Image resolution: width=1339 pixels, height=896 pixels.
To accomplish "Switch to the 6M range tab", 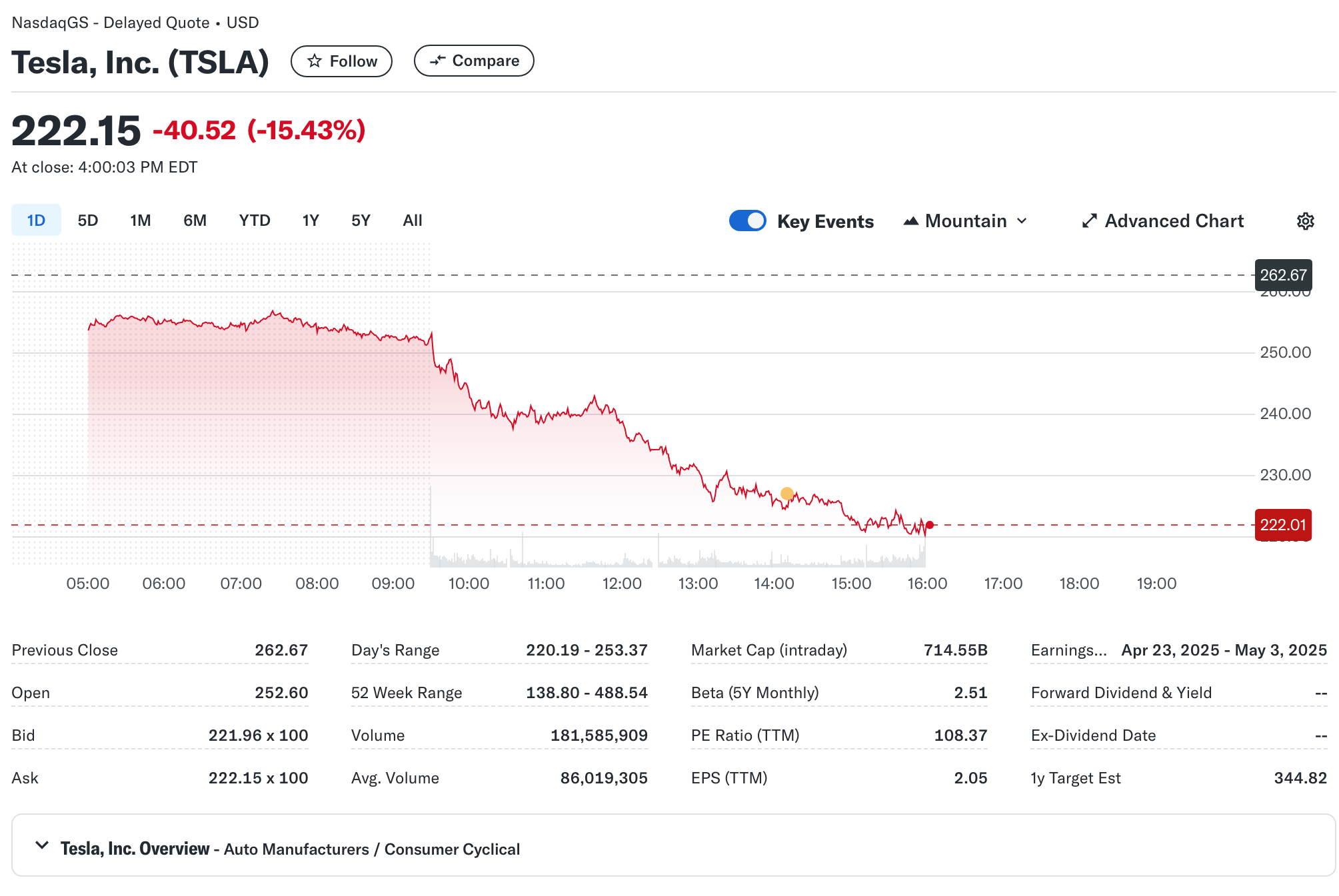I will tap(195, 220).
